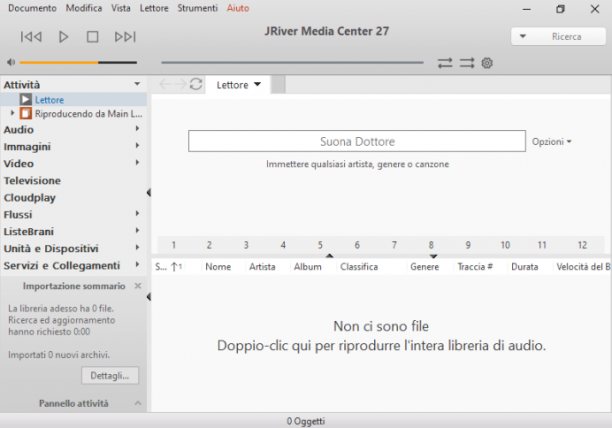The width and height of the screenshot is (612, 428).
Task: Click the Lettore play icon in tree
Action: (26, 99)
